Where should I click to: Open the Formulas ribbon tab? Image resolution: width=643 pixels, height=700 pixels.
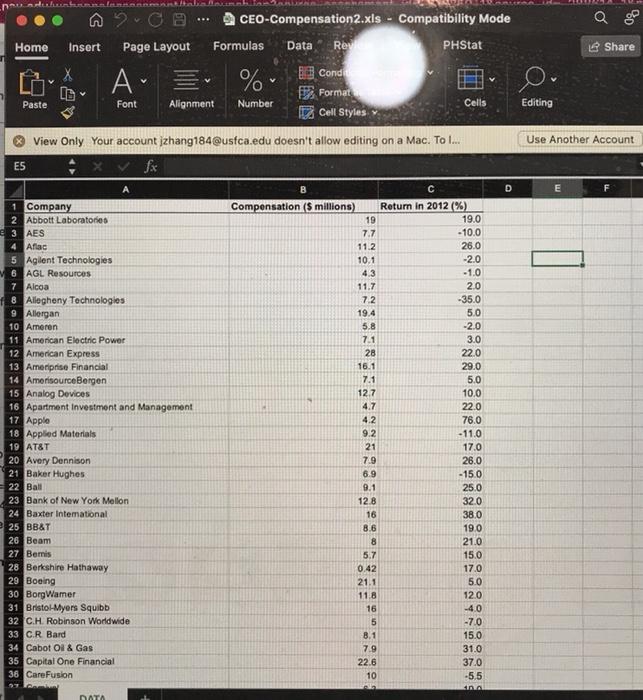tap(238, 46)
